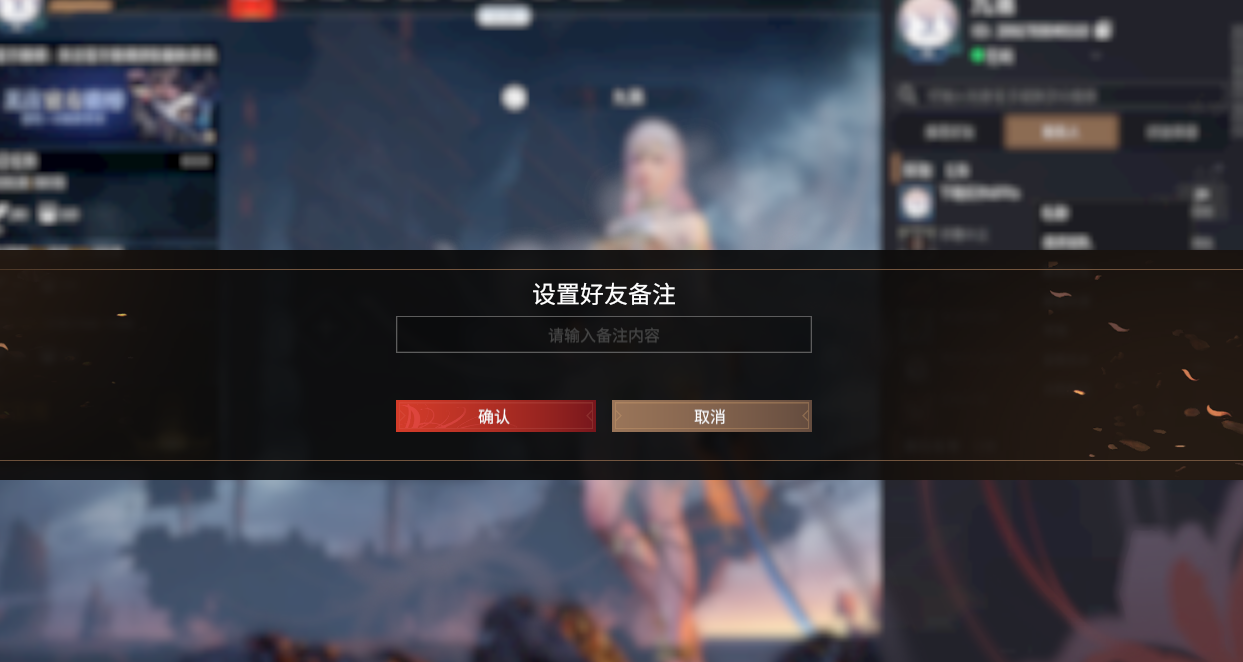Screen dimensions: 1243x662
Task: Select the magnifier search icon
Action: click(908, 95)
